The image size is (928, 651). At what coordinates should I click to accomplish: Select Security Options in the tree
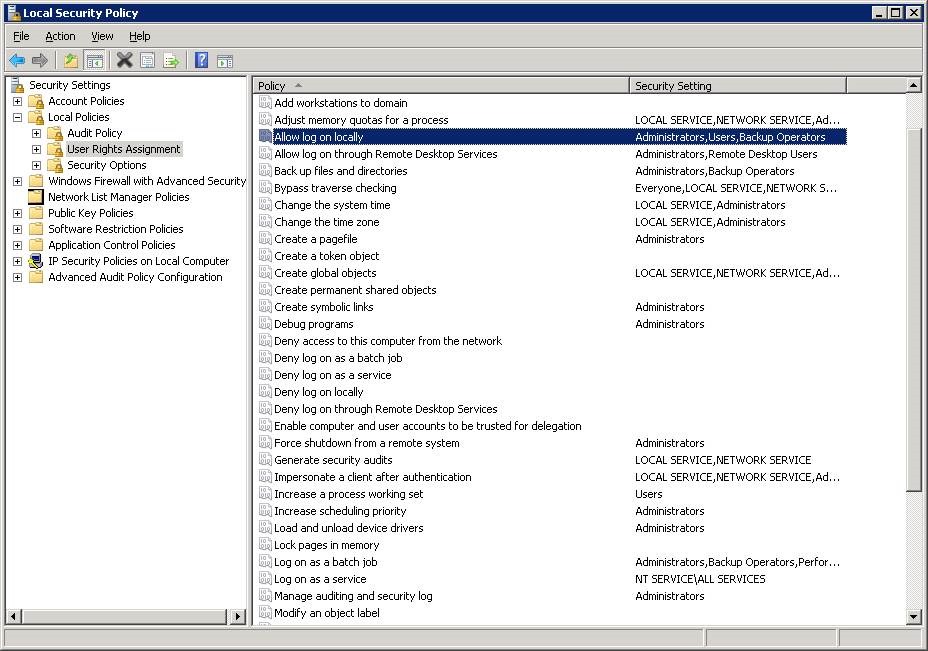click(106, 165)
